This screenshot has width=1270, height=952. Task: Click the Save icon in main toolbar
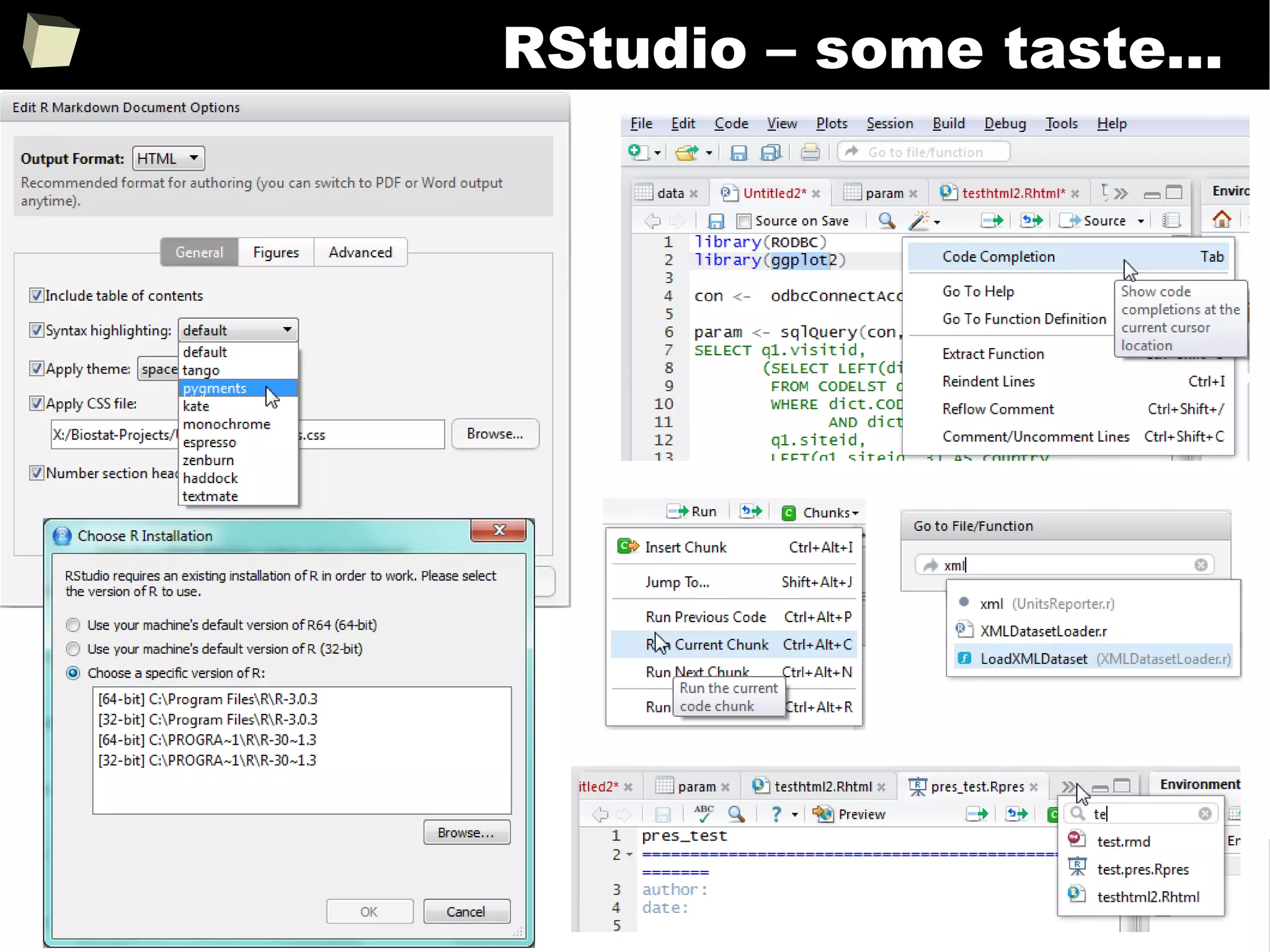(739, 153)
